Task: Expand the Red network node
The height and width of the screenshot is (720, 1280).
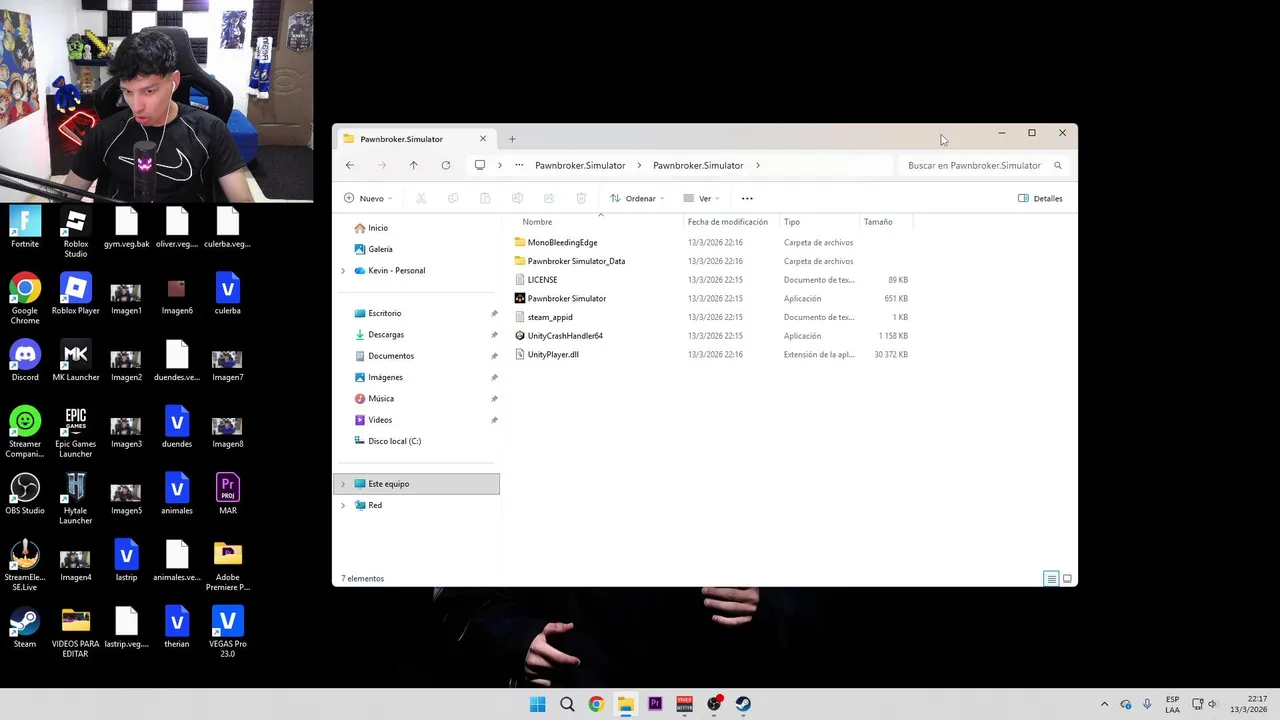Action: [x=343, y=505]
